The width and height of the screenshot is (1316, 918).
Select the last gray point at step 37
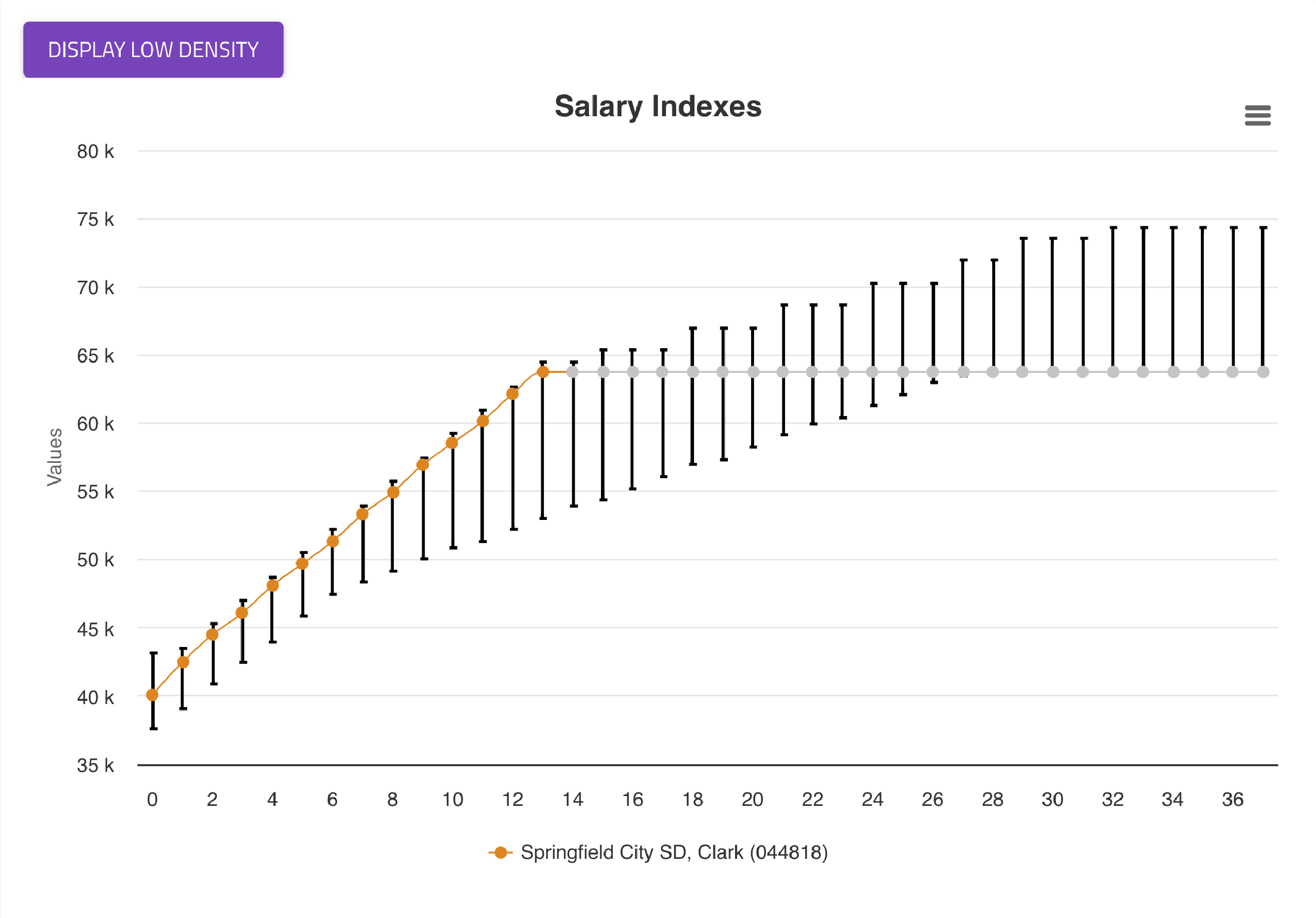(1263, 372)
